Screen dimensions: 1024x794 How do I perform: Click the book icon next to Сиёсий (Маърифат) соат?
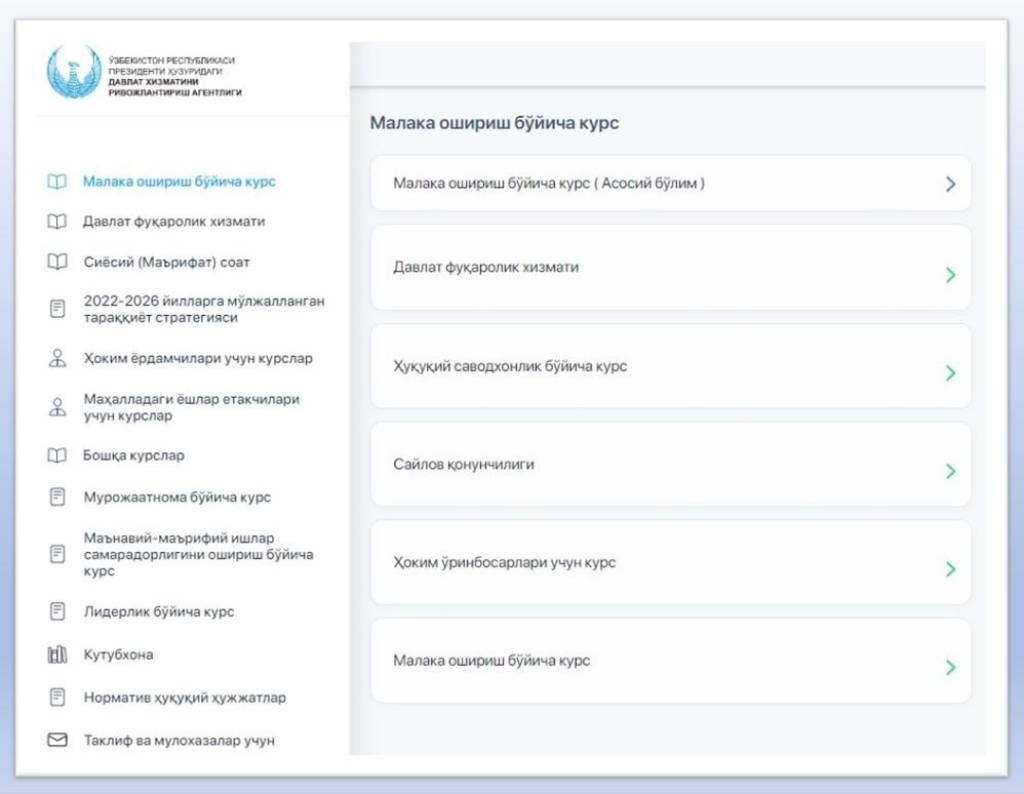(x=57, y=262)
